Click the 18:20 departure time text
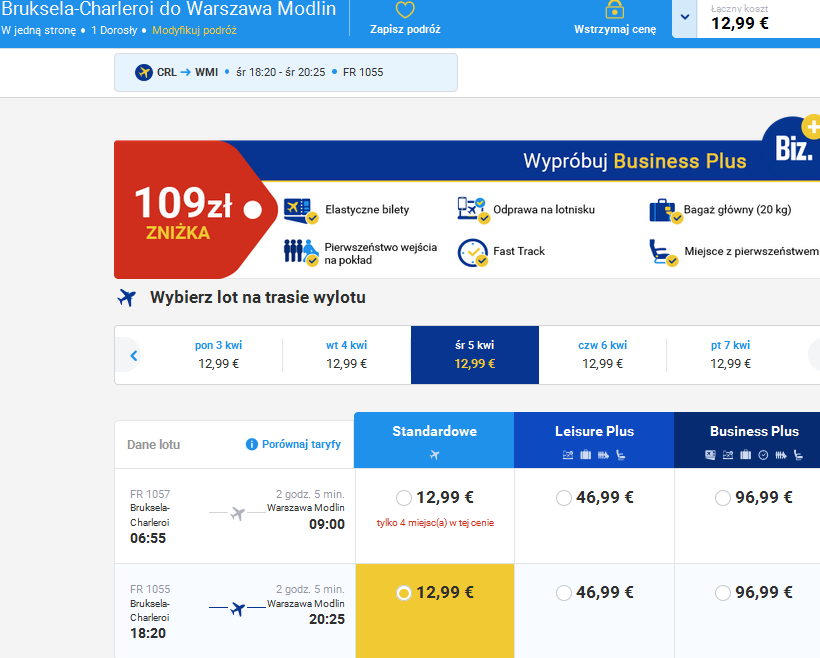The height and width of the screenshot is (658, 820). pos(148,633)
